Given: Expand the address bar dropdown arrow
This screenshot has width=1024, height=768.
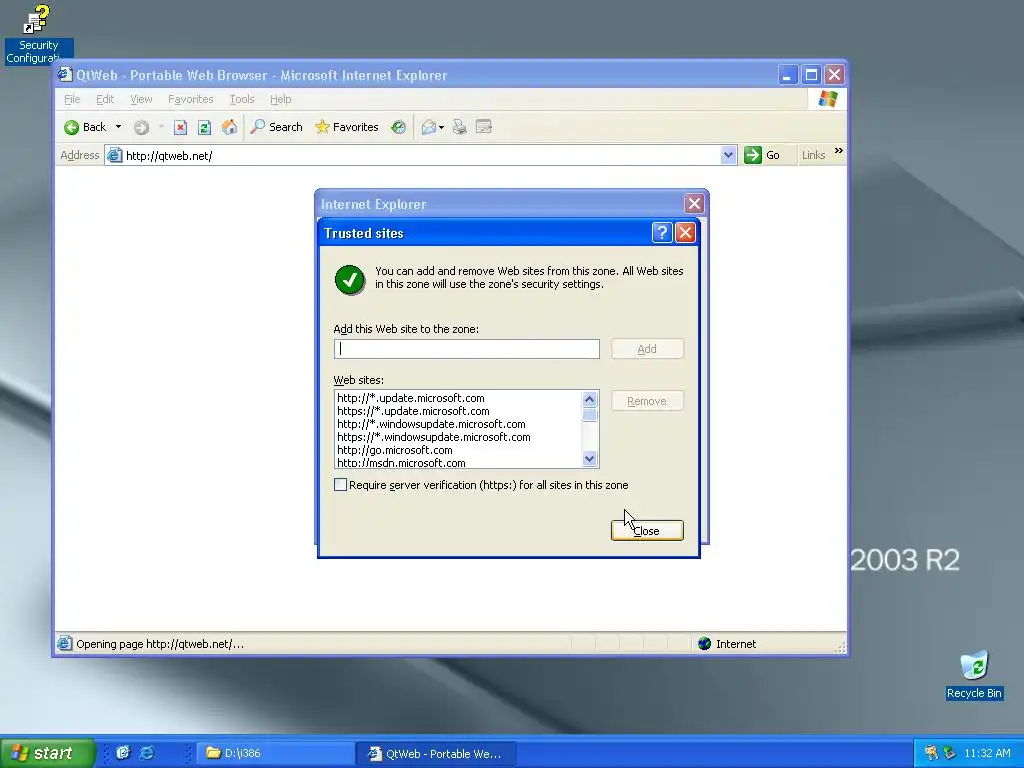Looking at the screenshot, I should (x=728, y=155).
